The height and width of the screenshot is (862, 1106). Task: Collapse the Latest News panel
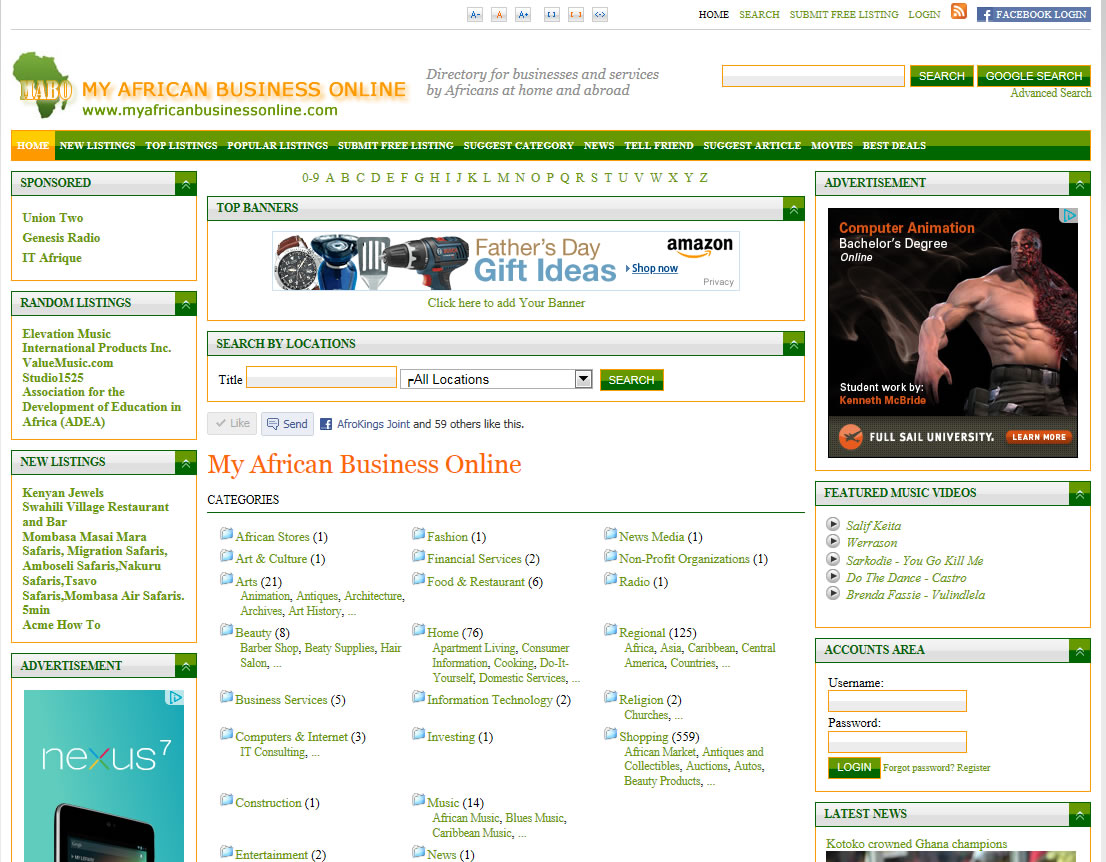click(x=1079, y=815)
